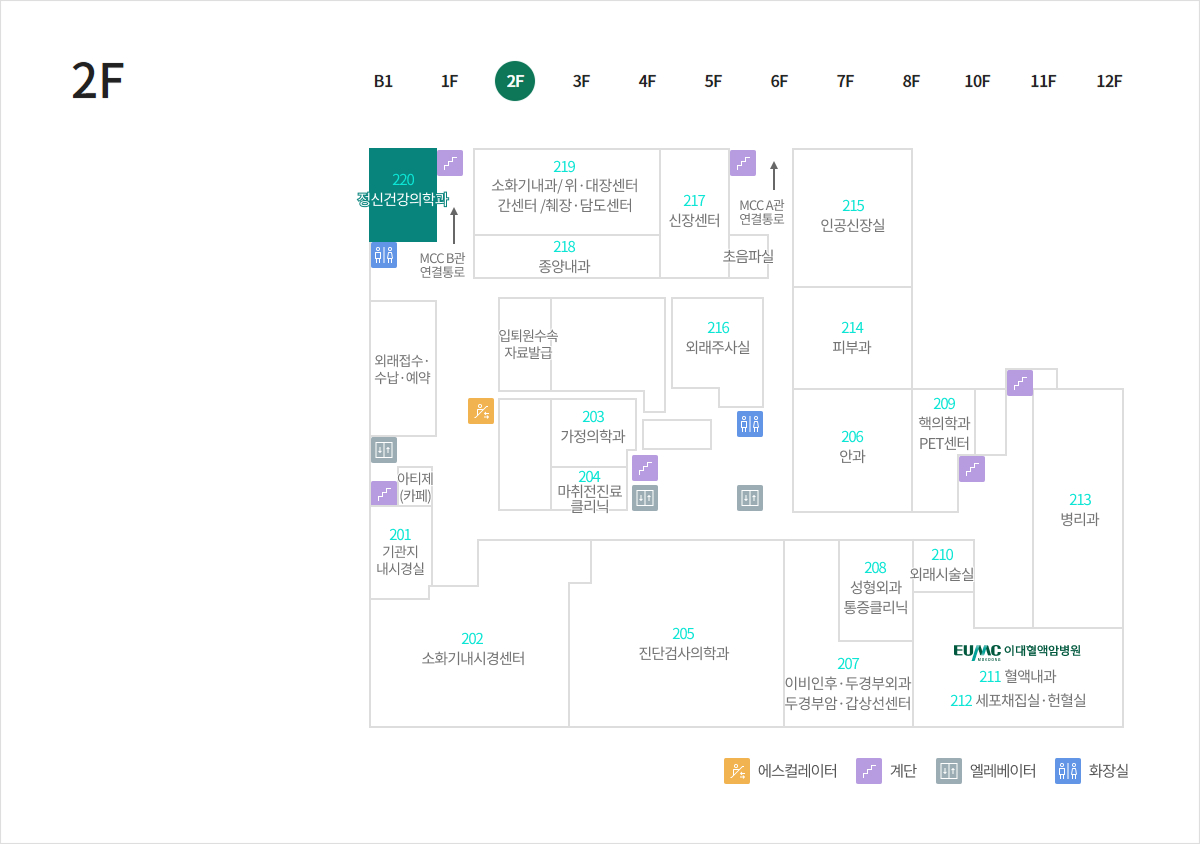Click the 엘리베이터 legend icon

[x=949, y=771]
